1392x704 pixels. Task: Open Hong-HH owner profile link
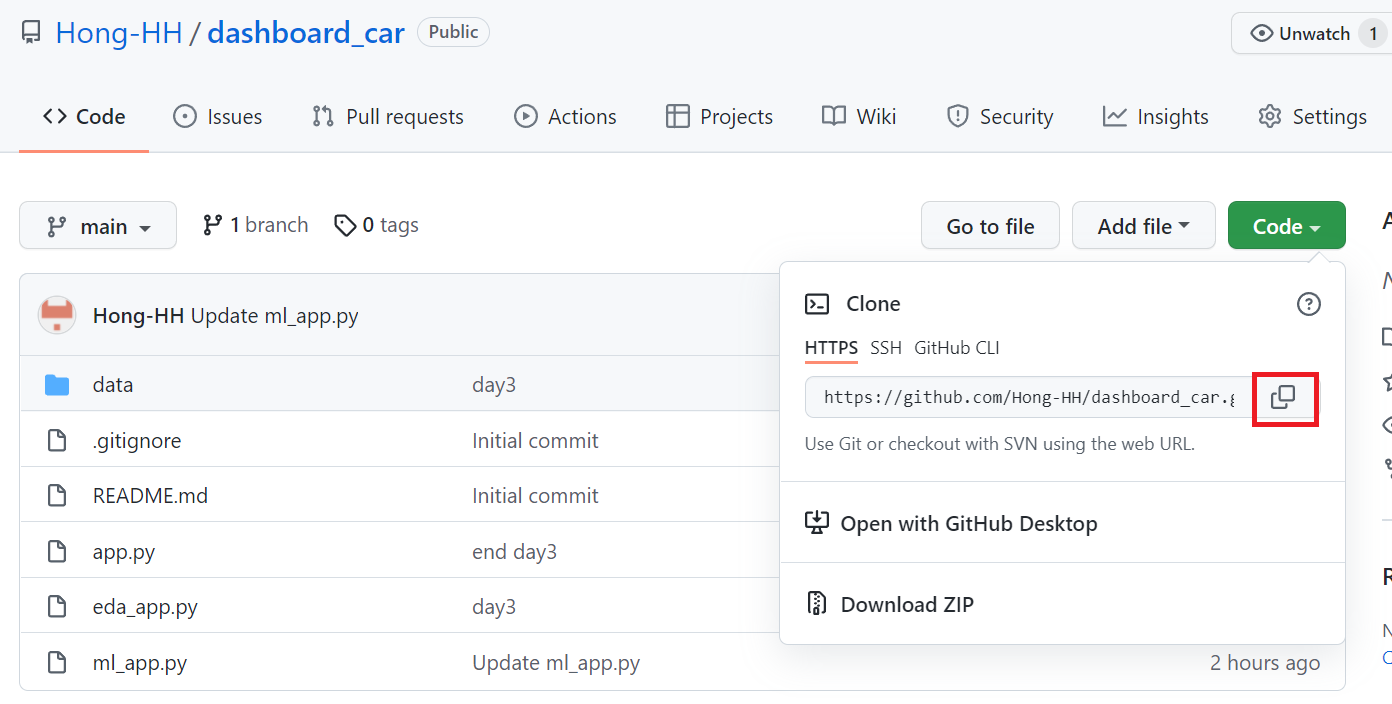(119, 33)
